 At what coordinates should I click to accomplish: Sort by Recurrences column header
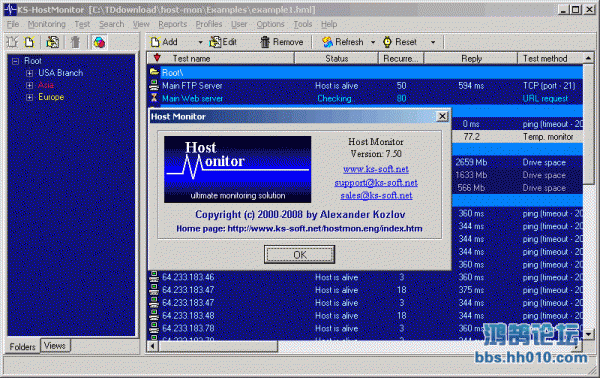pos(401,59)
